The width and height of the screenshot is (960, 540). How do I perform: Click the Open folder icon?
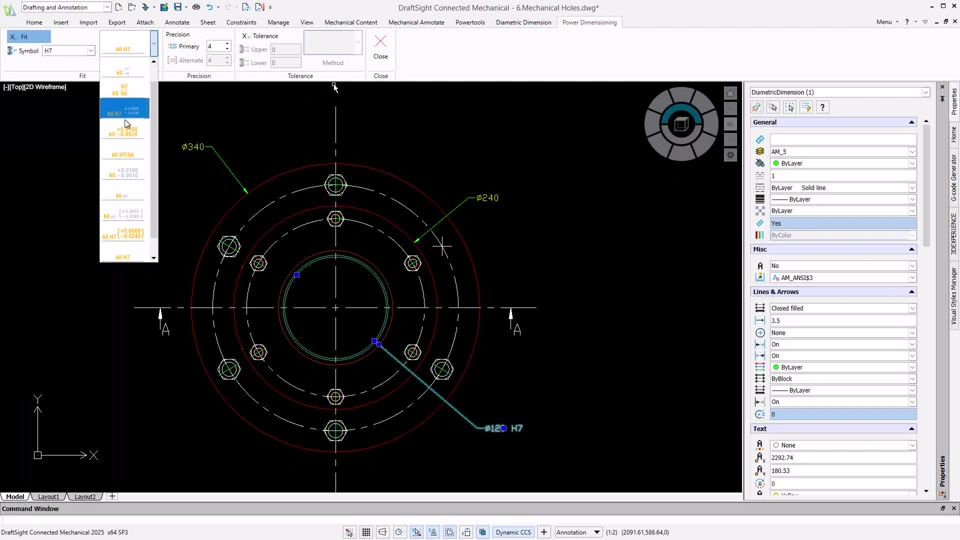tap(132, 7)
